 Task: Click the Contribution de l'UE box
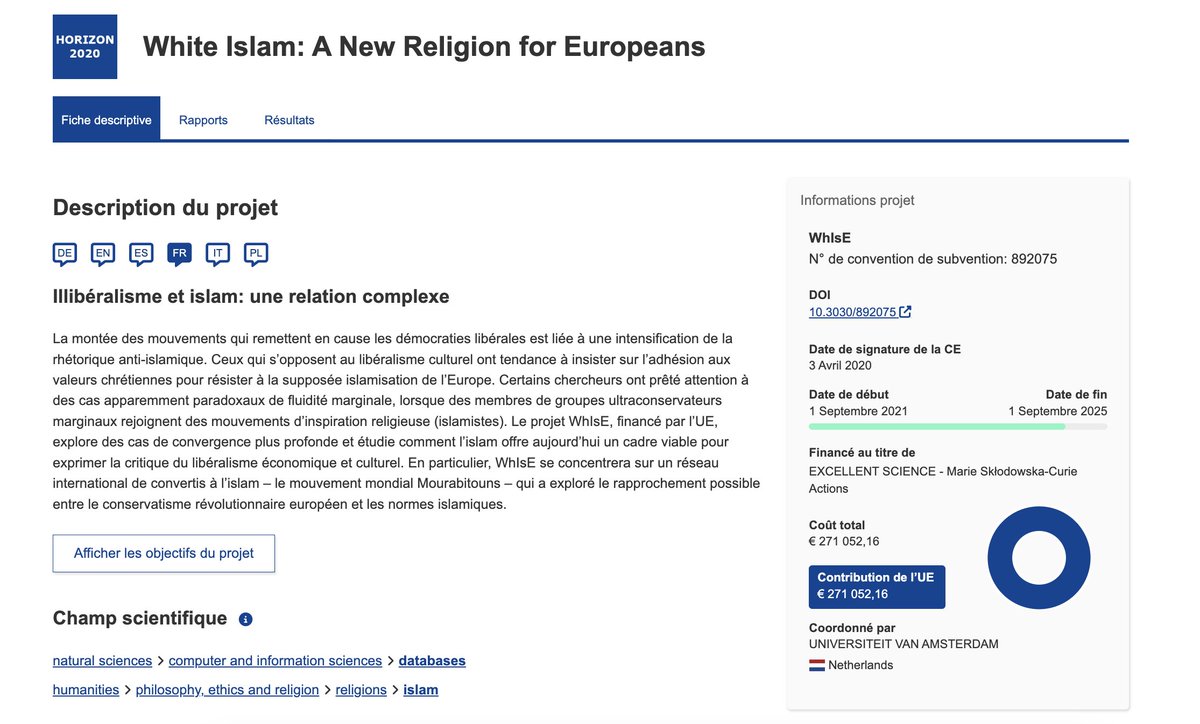[x=877, y=587]
